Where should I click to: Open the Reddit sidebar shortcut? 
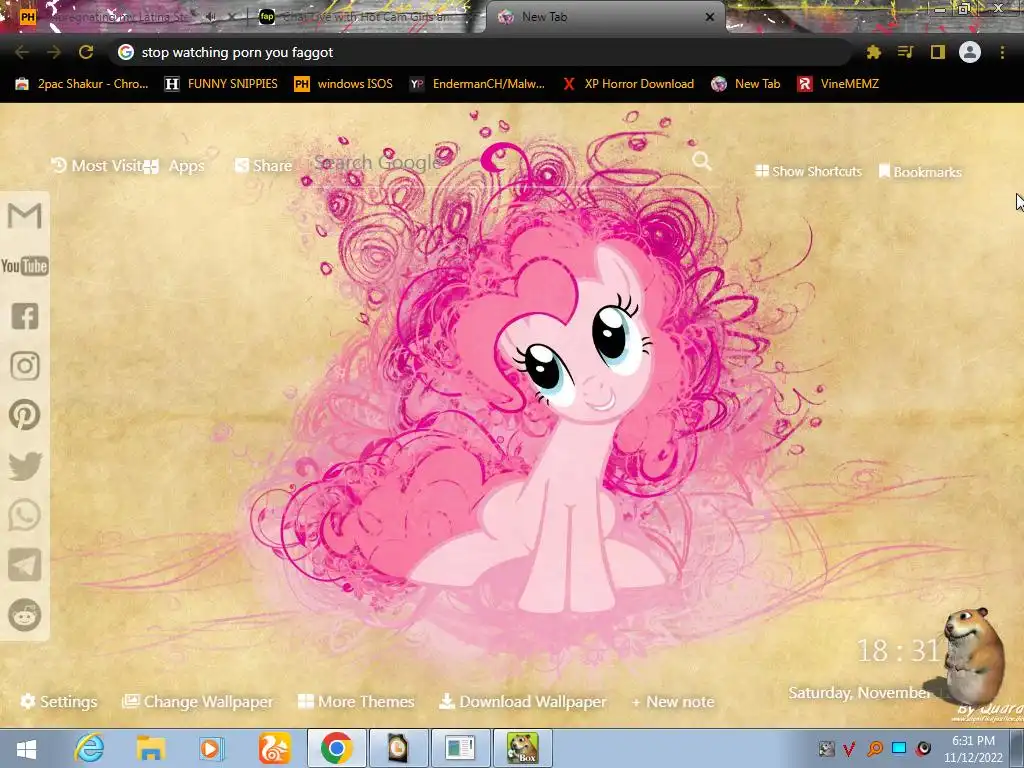point(25,615)
